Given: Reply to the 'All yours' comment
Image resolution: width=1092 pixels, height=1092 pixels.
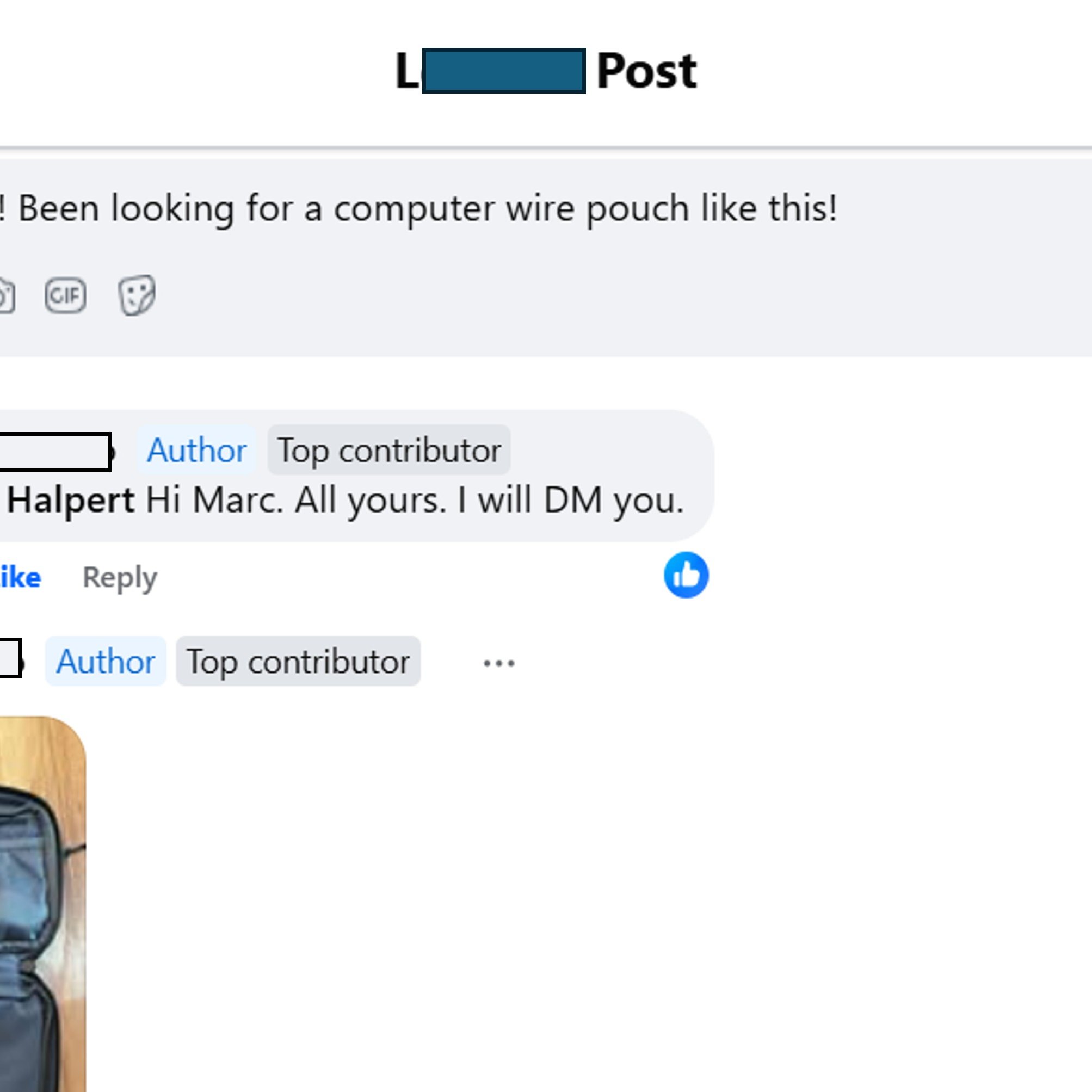Looking at the screenshot, I should tap(120, 577).
